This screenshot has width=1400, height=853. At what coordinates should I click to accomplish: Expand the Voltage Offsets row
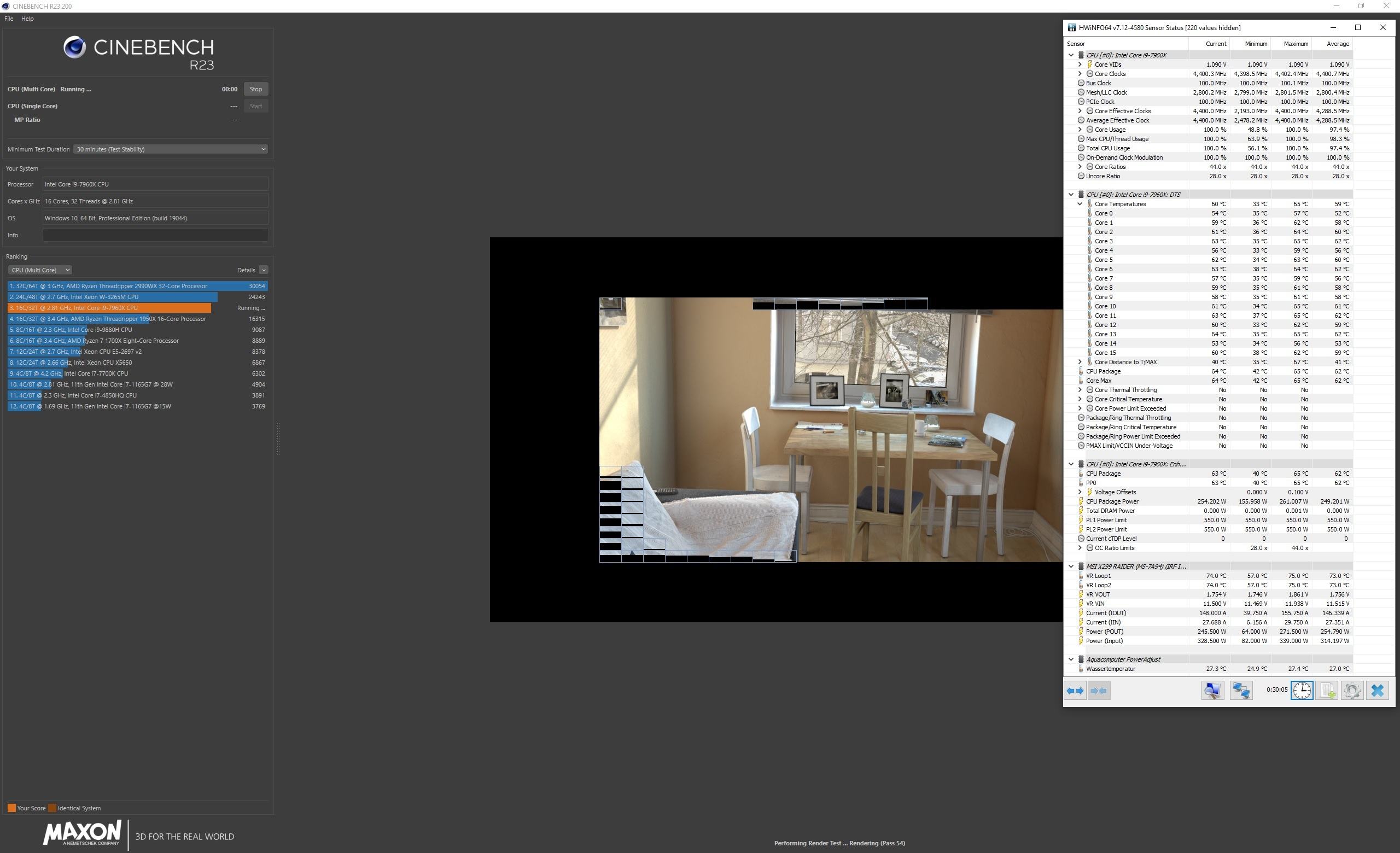point(1080,492)
